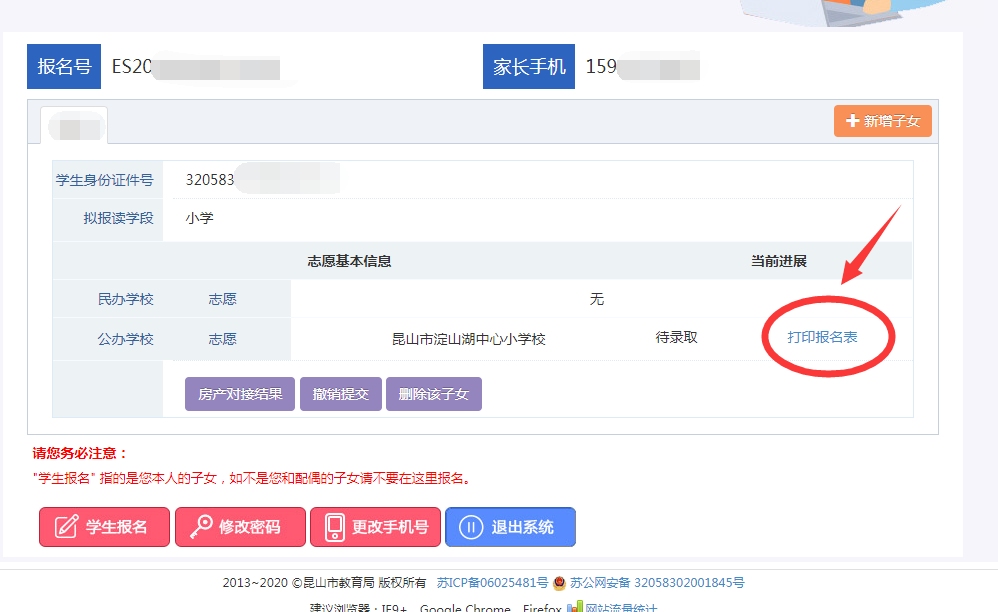Image resolution: width=998 pixels, height=612 pixels.
Task: Add a child with 新增子女 button
Action: (883, 121)
